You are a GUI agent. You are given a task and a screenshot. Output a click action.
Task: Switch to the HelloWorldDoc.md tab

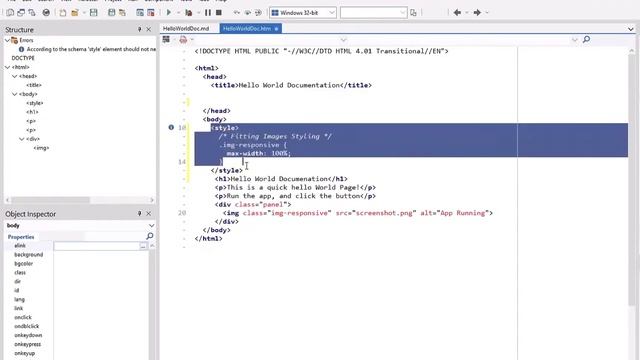186,29
